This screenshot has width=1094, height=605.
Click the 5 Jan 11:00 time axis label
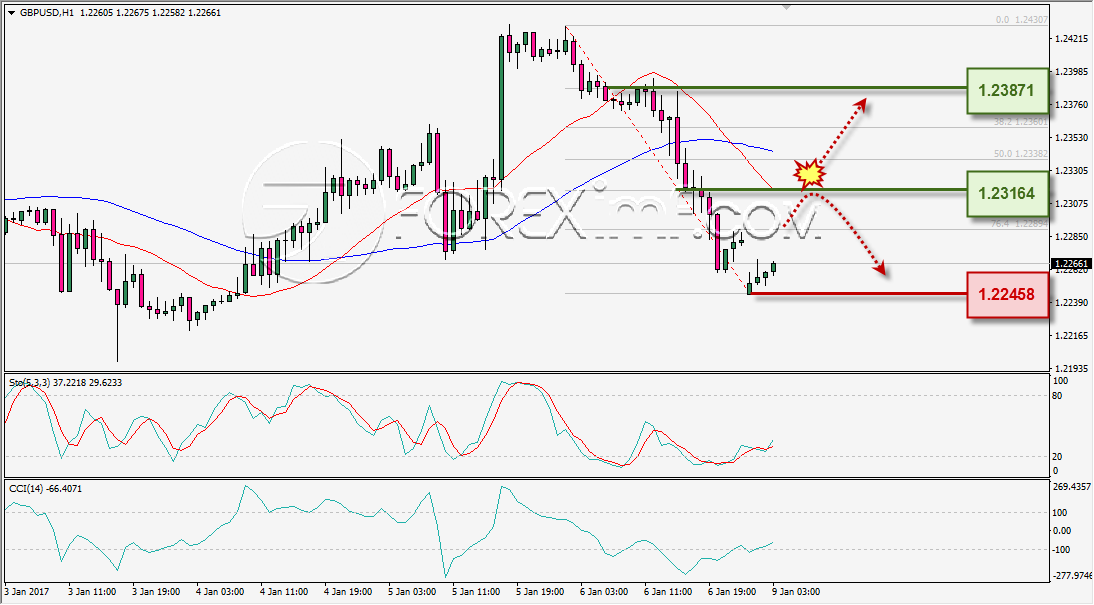[477, 592]
